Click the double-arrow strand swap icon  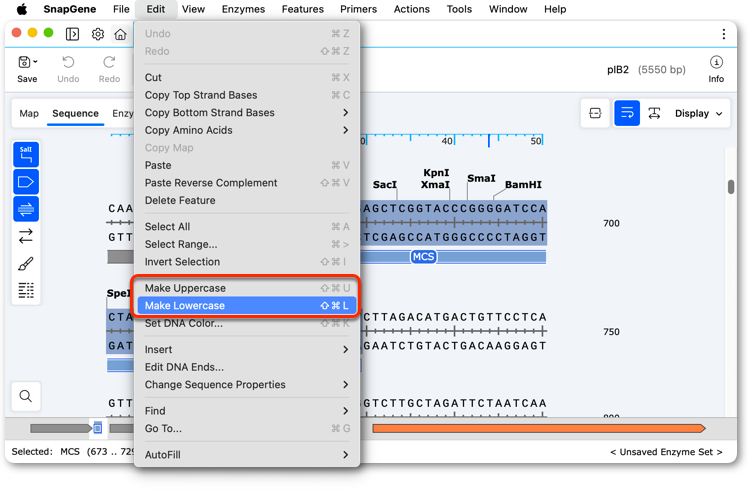click(26, 236)
